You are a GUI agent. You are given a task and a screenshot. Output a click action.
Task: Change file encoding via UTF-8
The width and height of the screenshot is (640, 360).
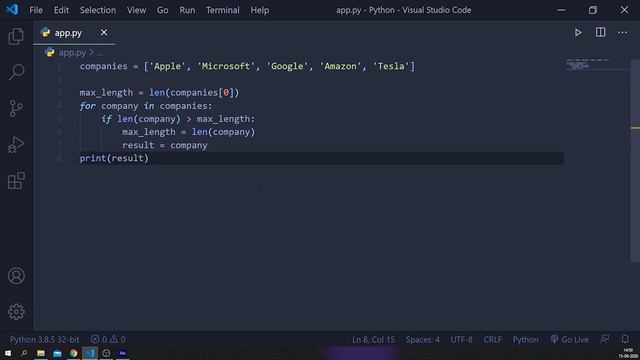pyautogui.click(x=462, y=340)
